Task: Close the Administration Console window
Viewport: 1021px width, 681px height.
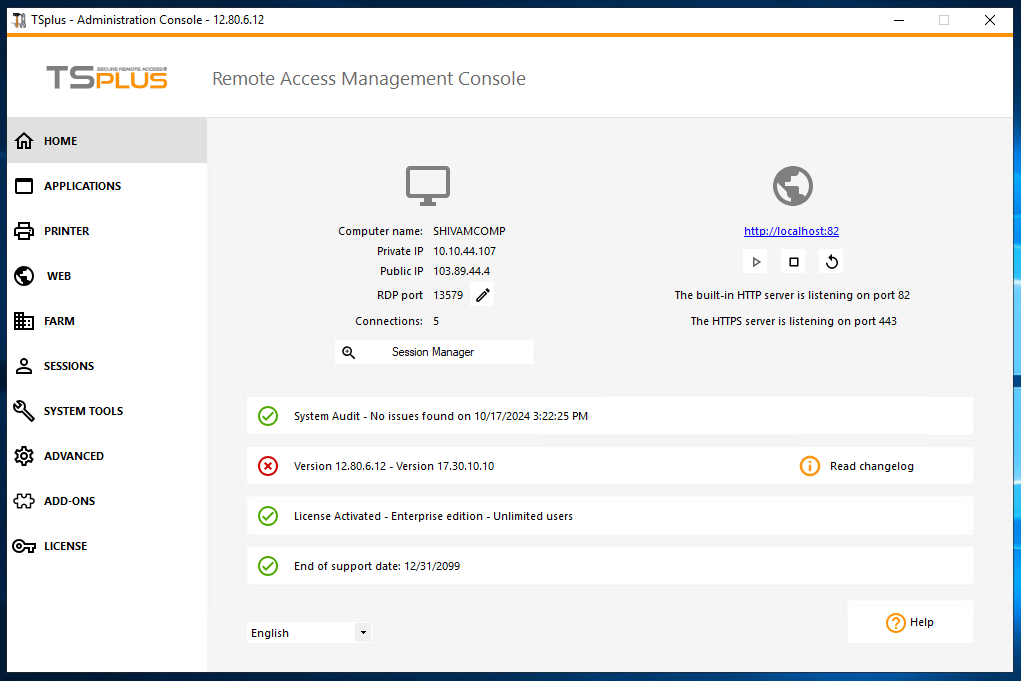Action: tap(990, 20)
